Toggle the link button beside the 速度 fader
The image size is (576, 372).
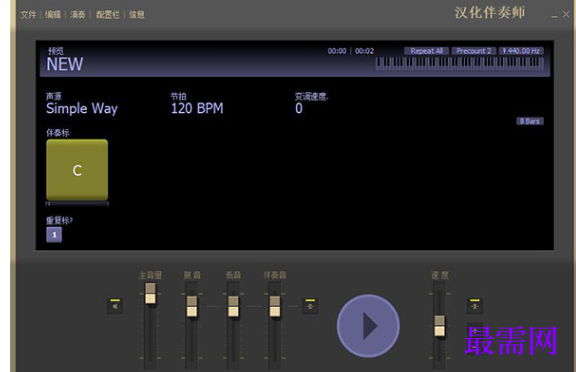(x=475, y=306)
